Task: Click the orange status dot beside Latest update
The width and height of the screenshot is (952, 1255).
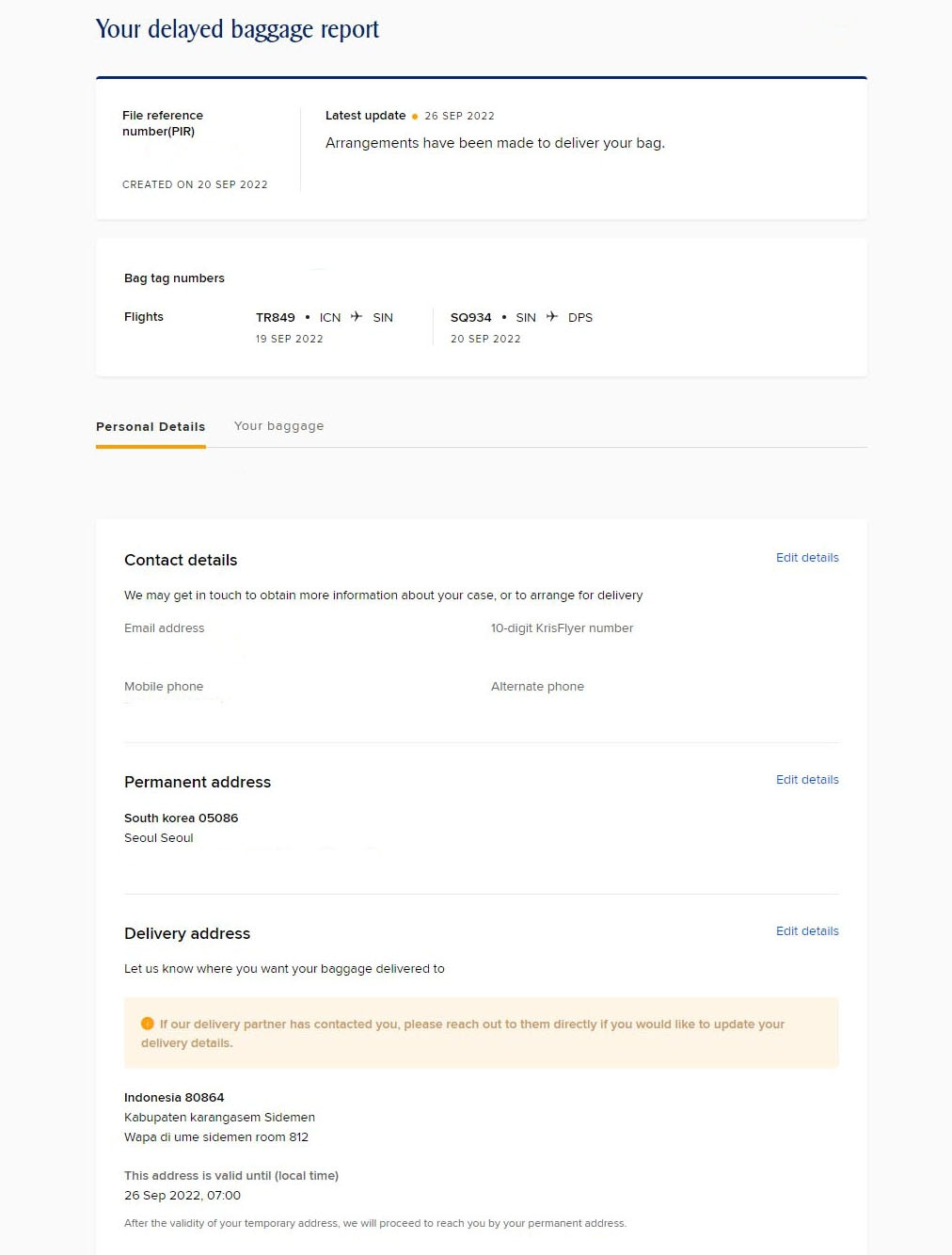Action: pyautogui.click(x=415, y=116)
